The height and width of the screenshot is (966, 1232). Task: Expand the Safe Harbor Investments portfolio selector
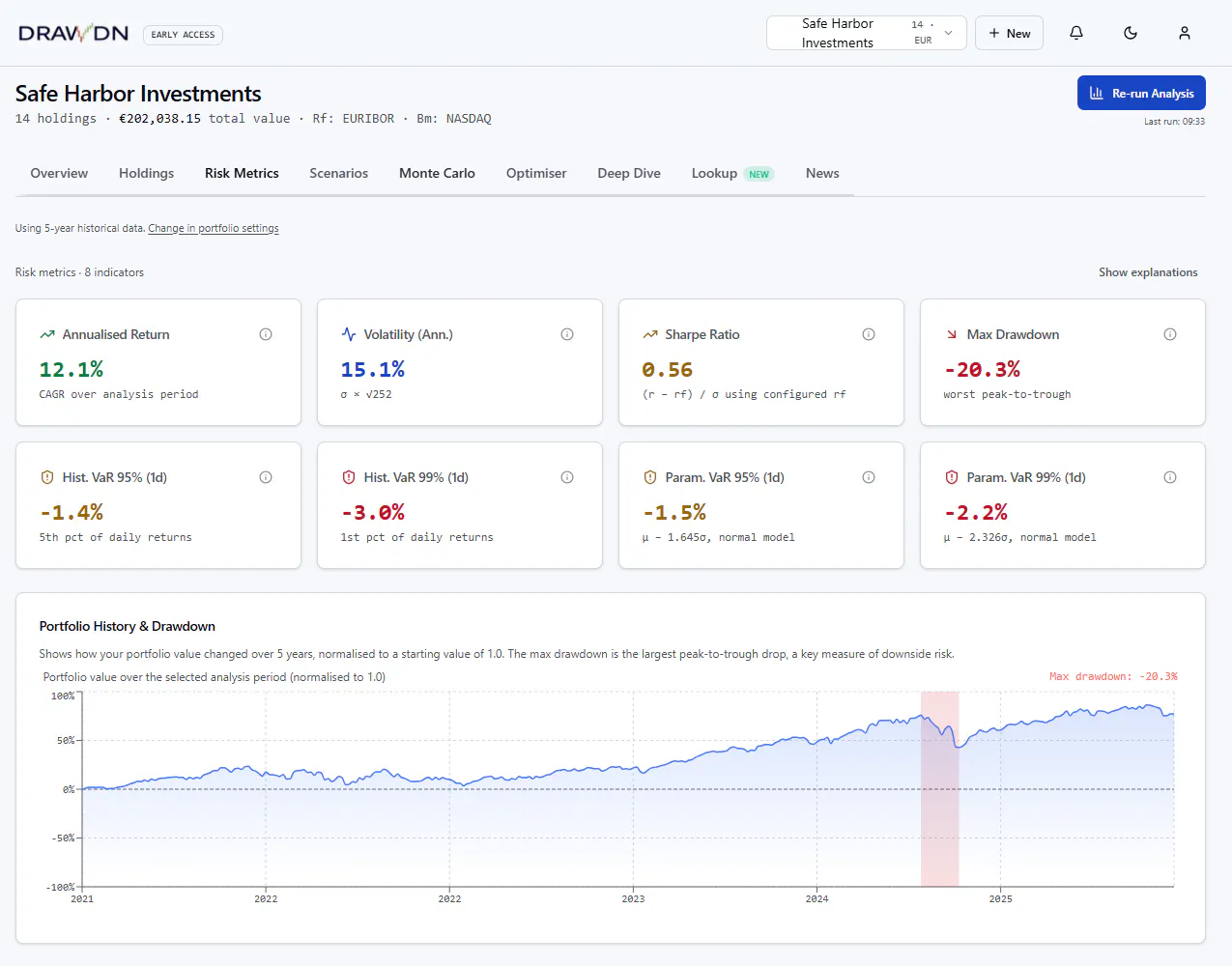(866, 33)
